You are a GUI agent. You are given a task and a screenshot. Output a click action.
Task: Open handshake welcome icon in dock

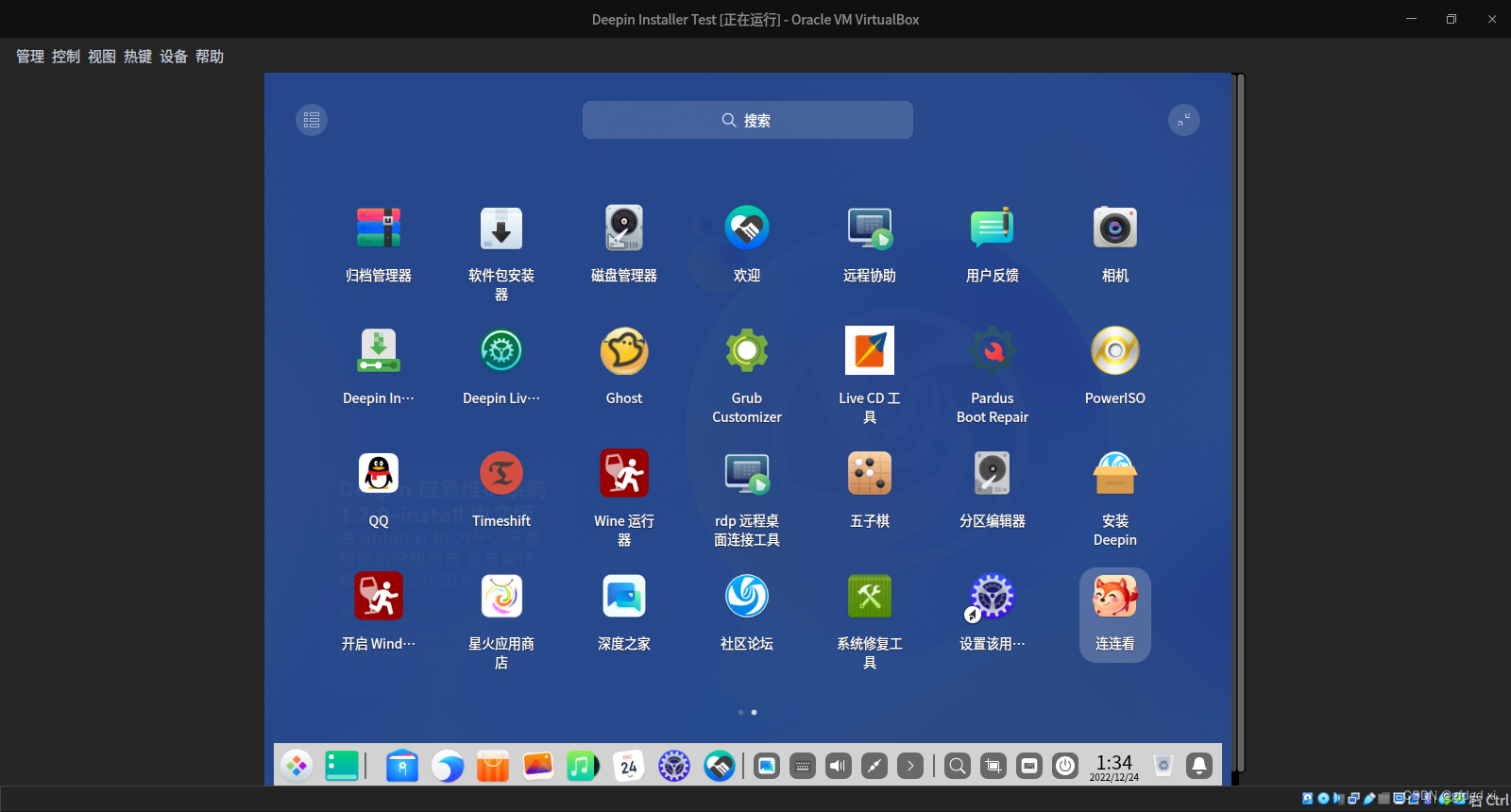(720, 766)
